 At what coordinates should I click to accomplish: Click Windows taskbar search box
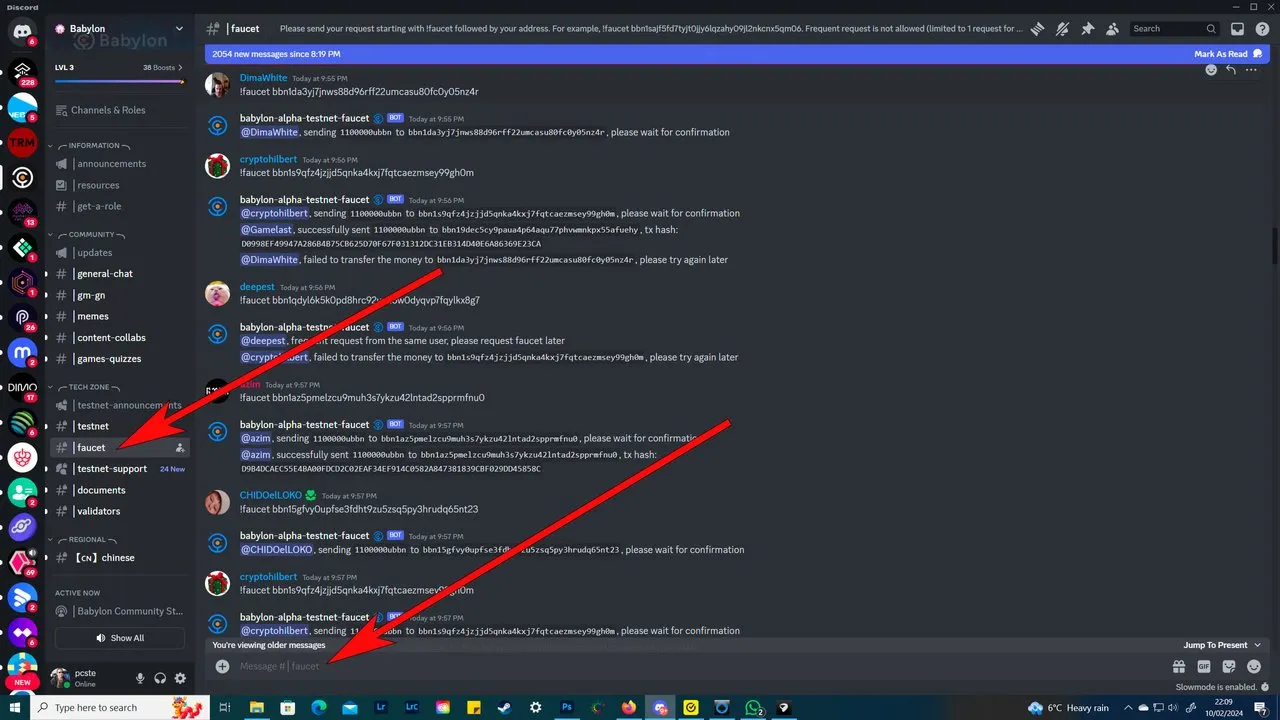pyautogui.click(x=120, y=708)
